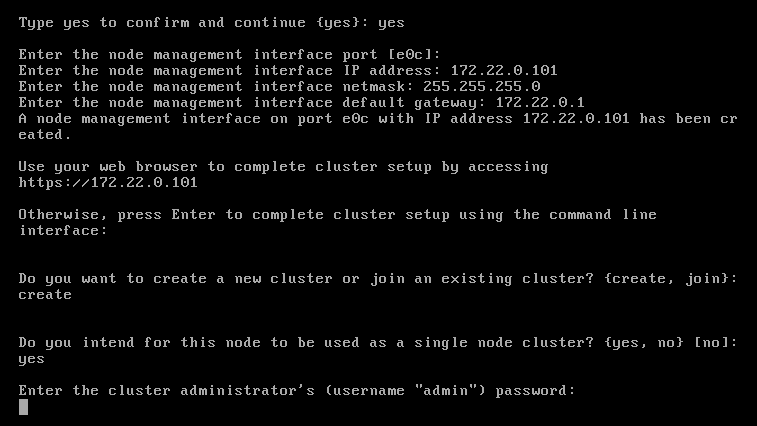The image size is (757, 426).
Task: Click the https://172.22.0.101 URL text
Action: [x=108, y=183]
